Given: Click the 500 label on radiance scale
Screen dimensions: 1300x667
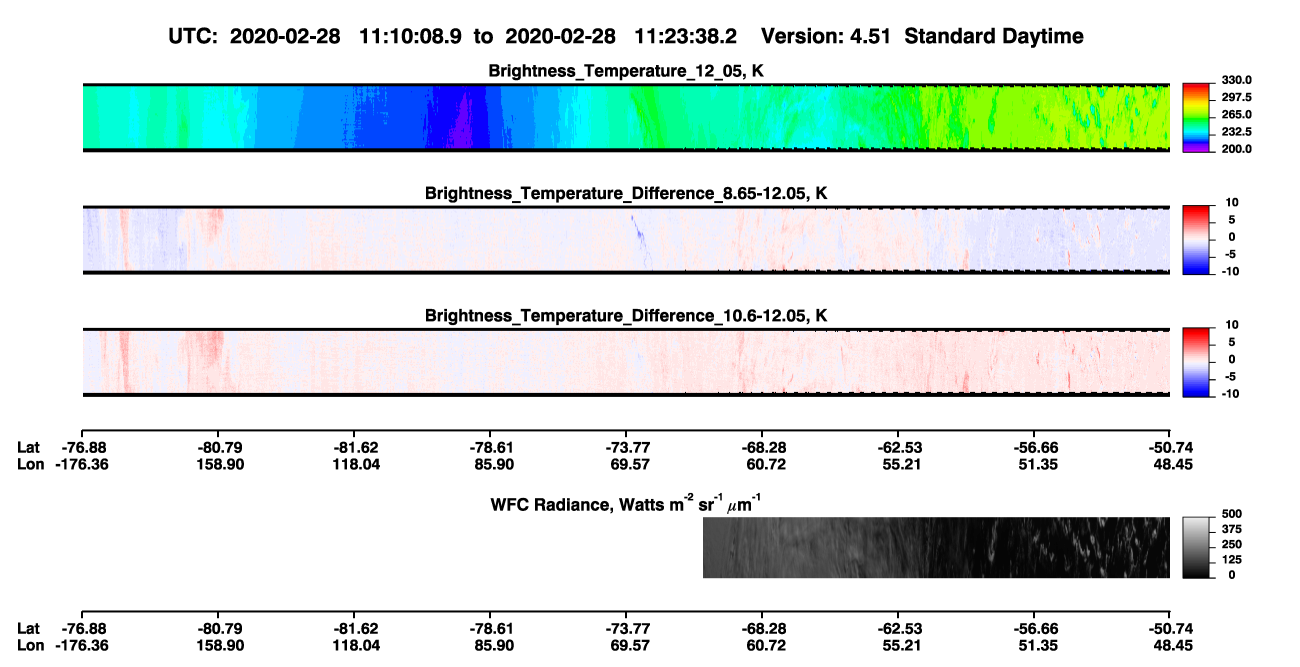Looking at the screenshot, I should point(1229,514).
